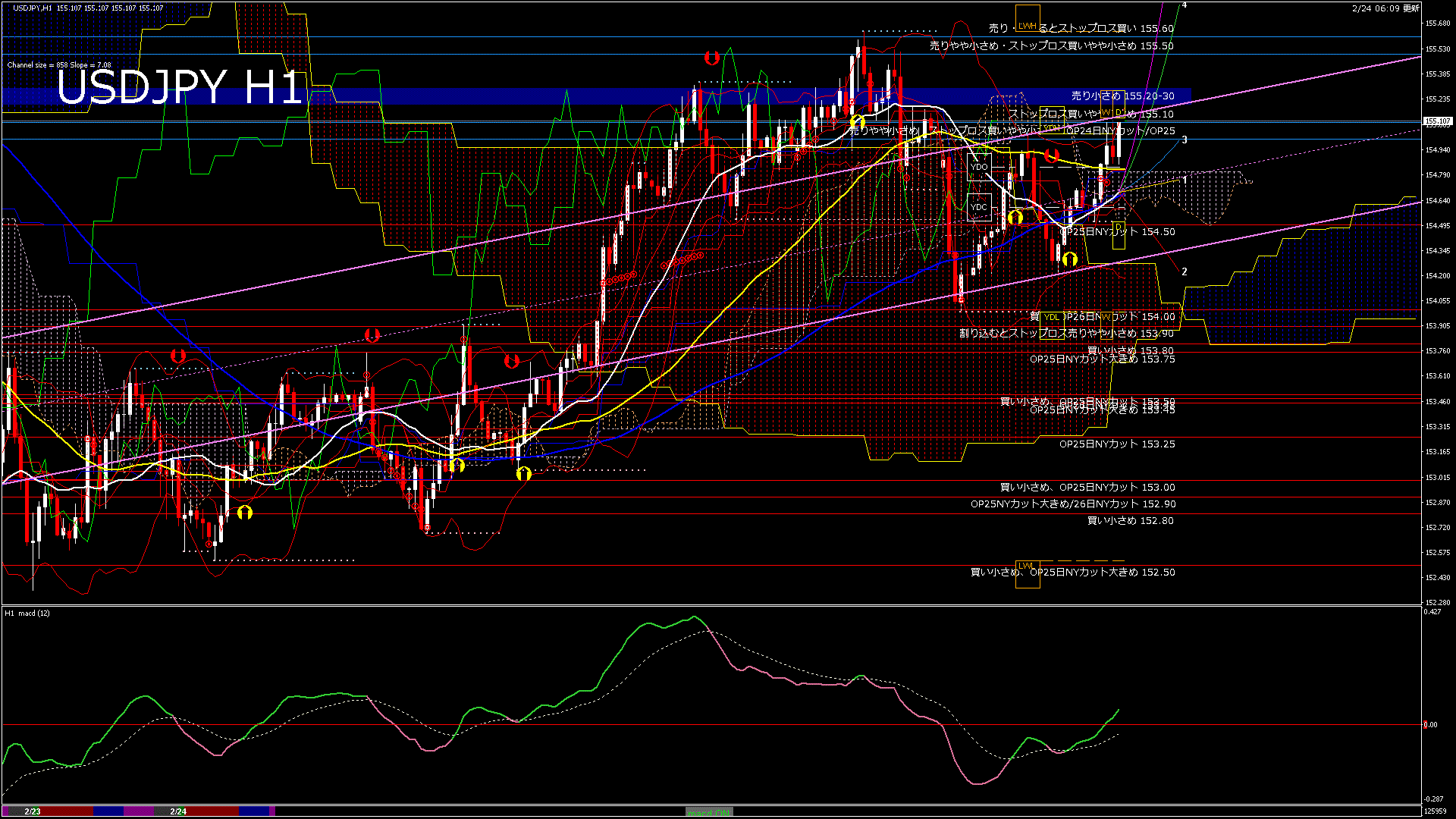Click the yellow U marker near the 152.87 area
Screen dimensions: 1456x819
point(244,513)
